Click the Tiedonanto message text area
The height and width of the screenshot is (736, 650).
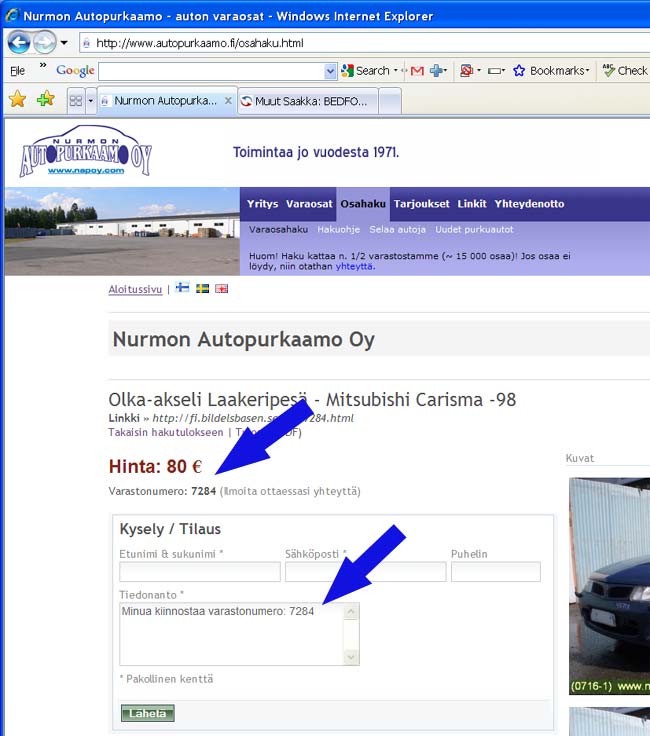(x=231, y=634)
